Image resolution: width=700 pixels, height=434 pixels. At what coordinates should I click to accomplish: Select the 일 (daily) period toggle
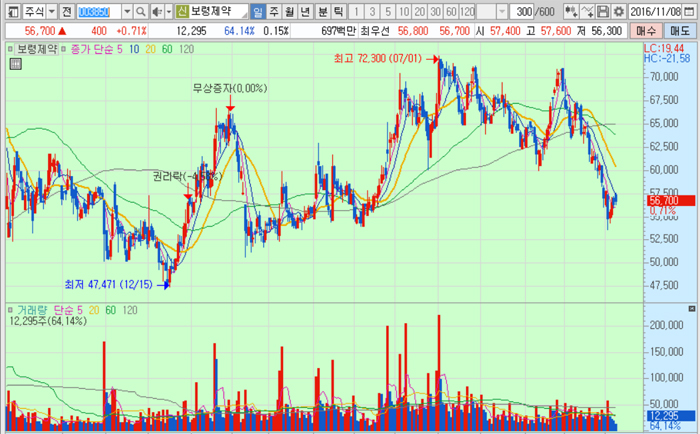[258, 11]
